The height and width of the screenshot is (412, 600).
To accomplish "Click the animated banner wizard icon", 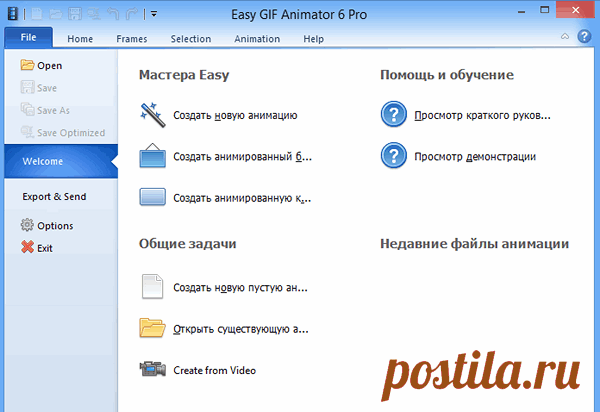I will (x=152, y=156).
